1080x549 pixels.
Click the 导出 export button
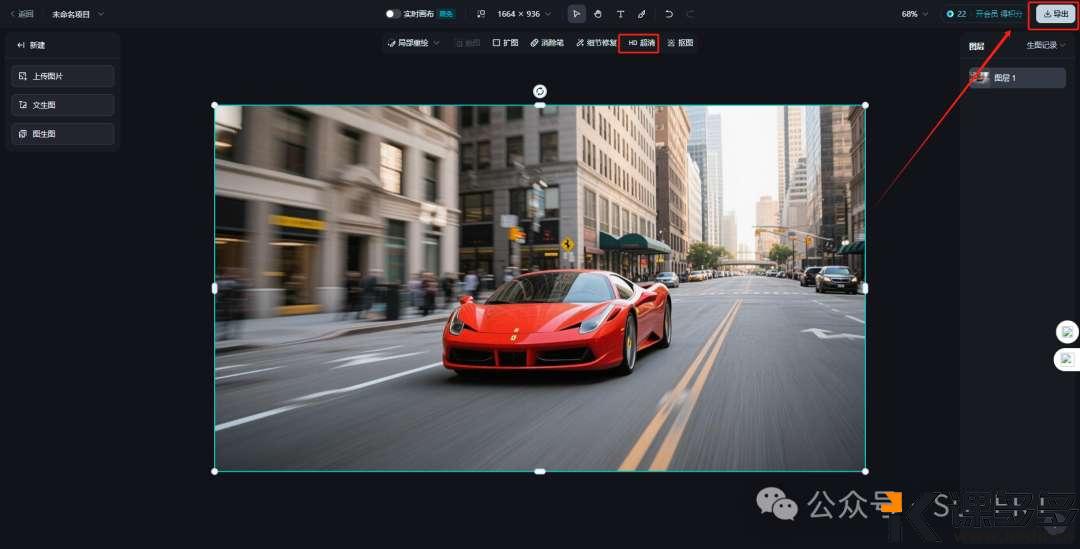[1056, 14]
